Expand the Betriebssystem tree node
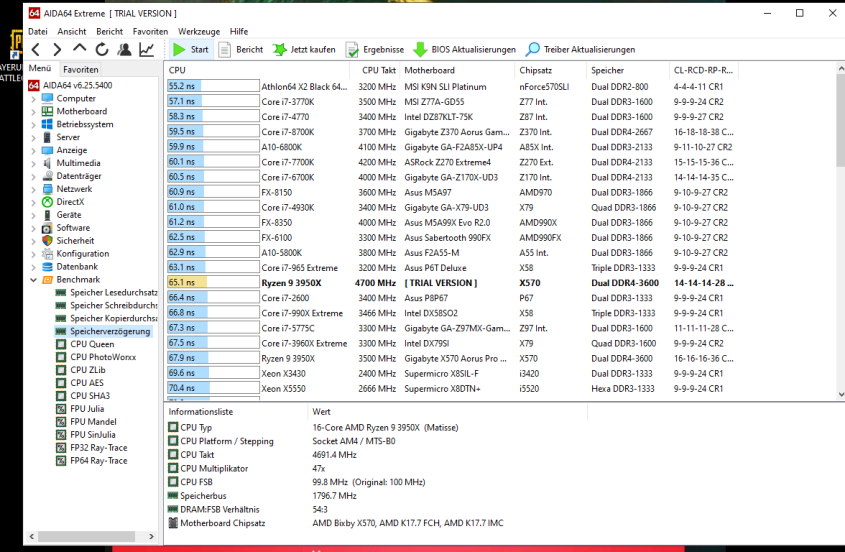 [x=33, y=125]
